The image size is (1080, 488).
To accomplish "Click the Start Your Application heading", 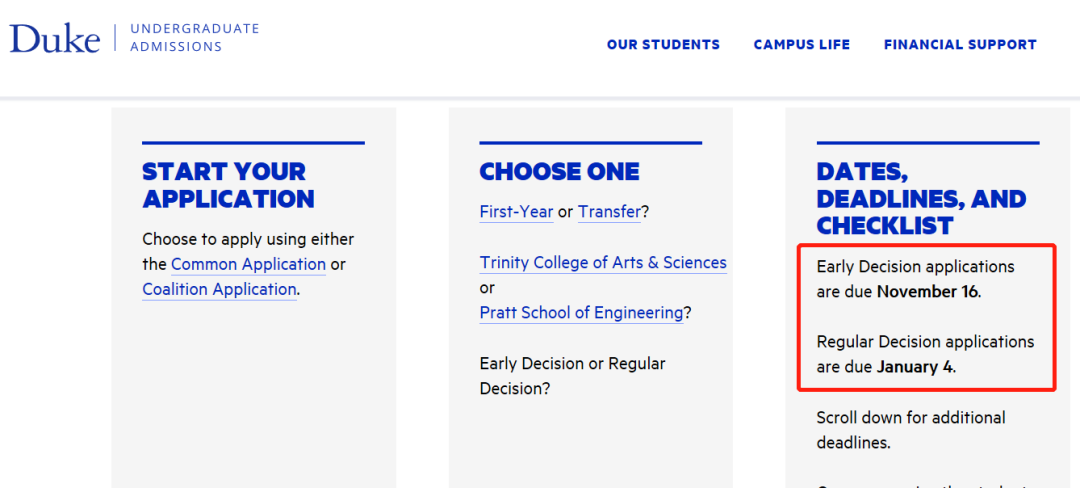I will [x=228, y=185].
